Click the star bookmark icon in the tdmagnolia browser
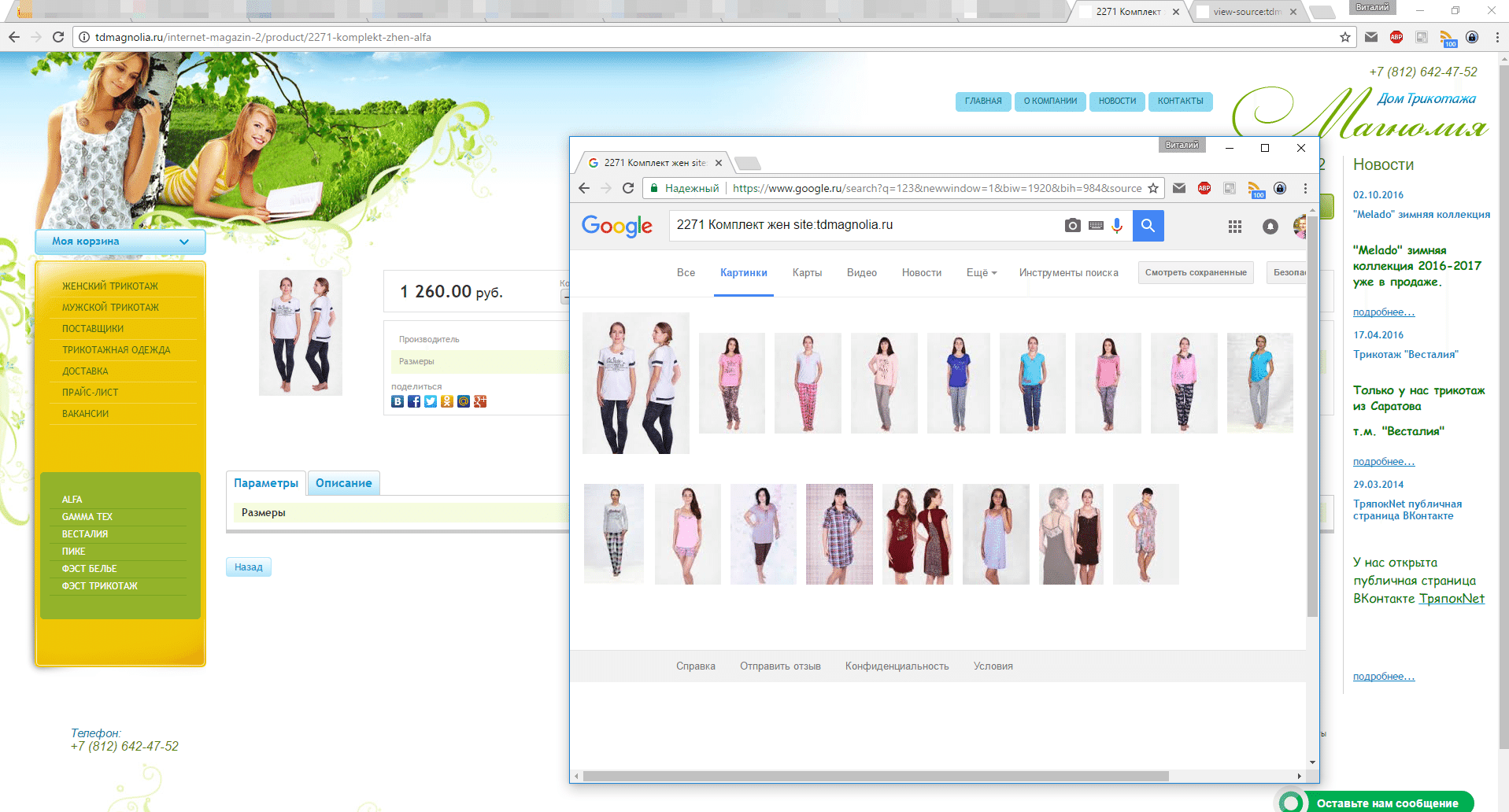 click(x=1344, y=37)
